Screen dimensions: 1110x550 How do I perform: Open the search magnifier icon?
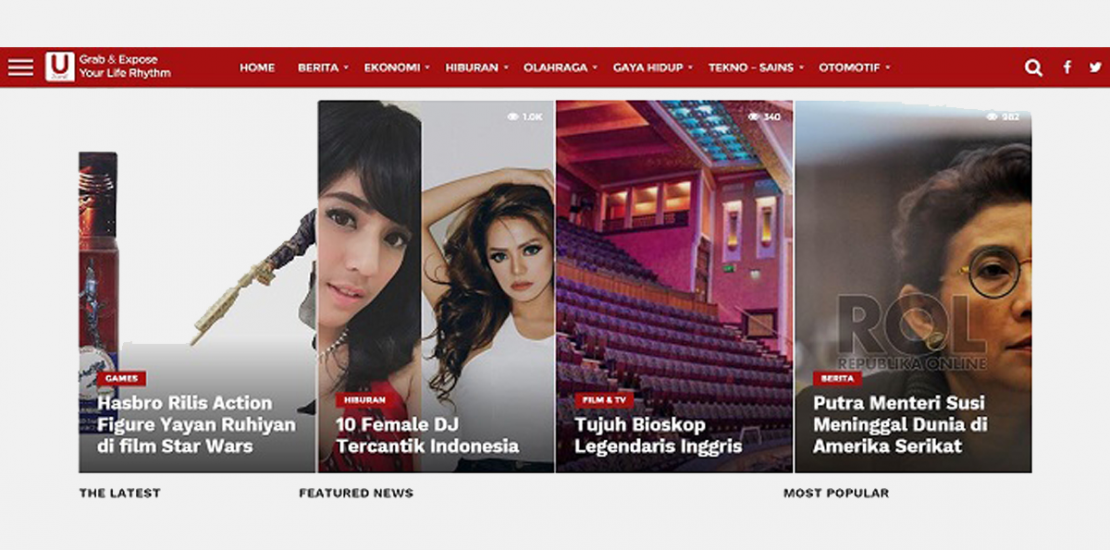coord(1034,68)
